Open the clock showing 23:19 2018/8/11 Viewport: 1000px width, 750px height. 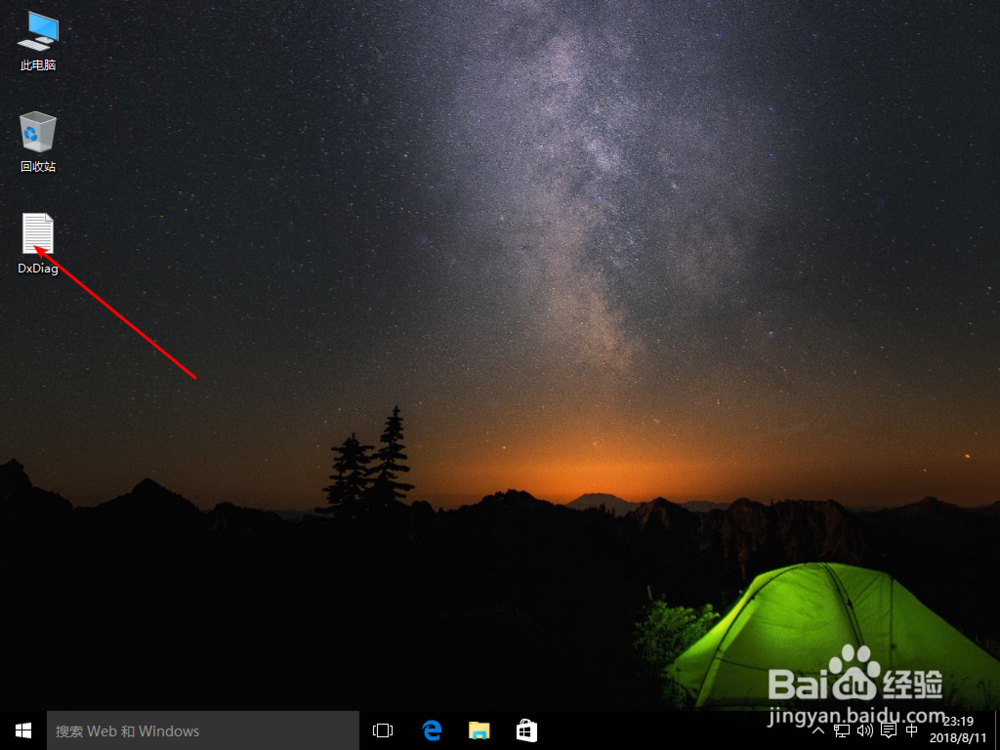[959, 731]
